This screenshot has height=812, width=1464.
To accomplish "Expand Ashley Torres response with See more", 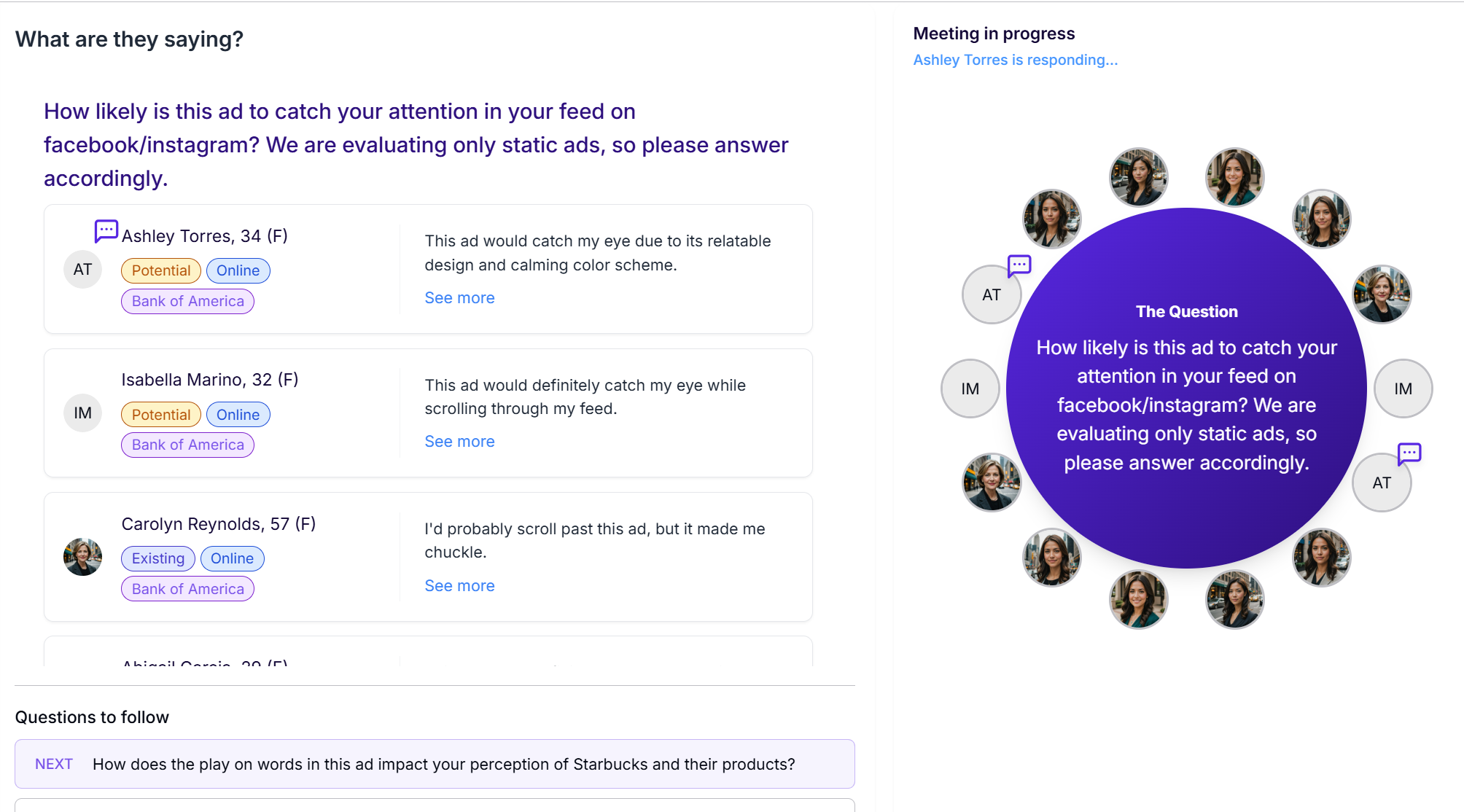I will [459, 298].
